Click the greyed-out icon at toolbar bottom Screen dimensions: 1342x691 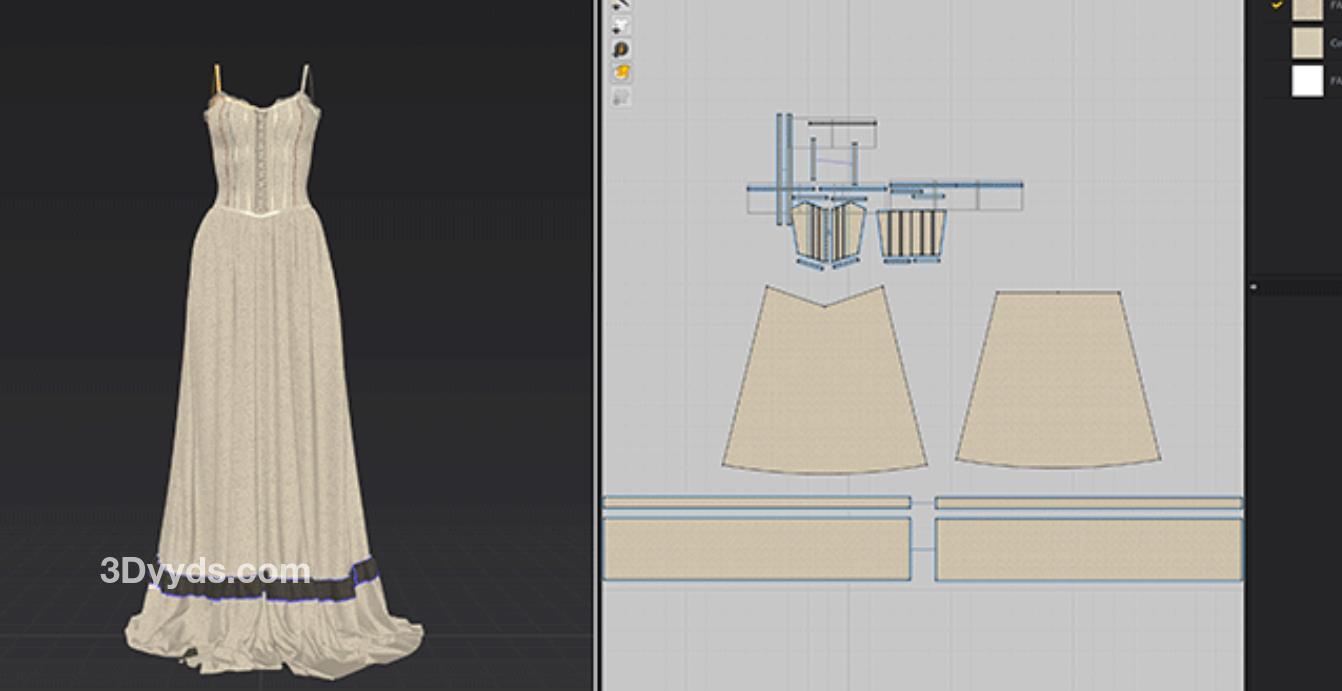pyautogui.click(x=621, y=97)
